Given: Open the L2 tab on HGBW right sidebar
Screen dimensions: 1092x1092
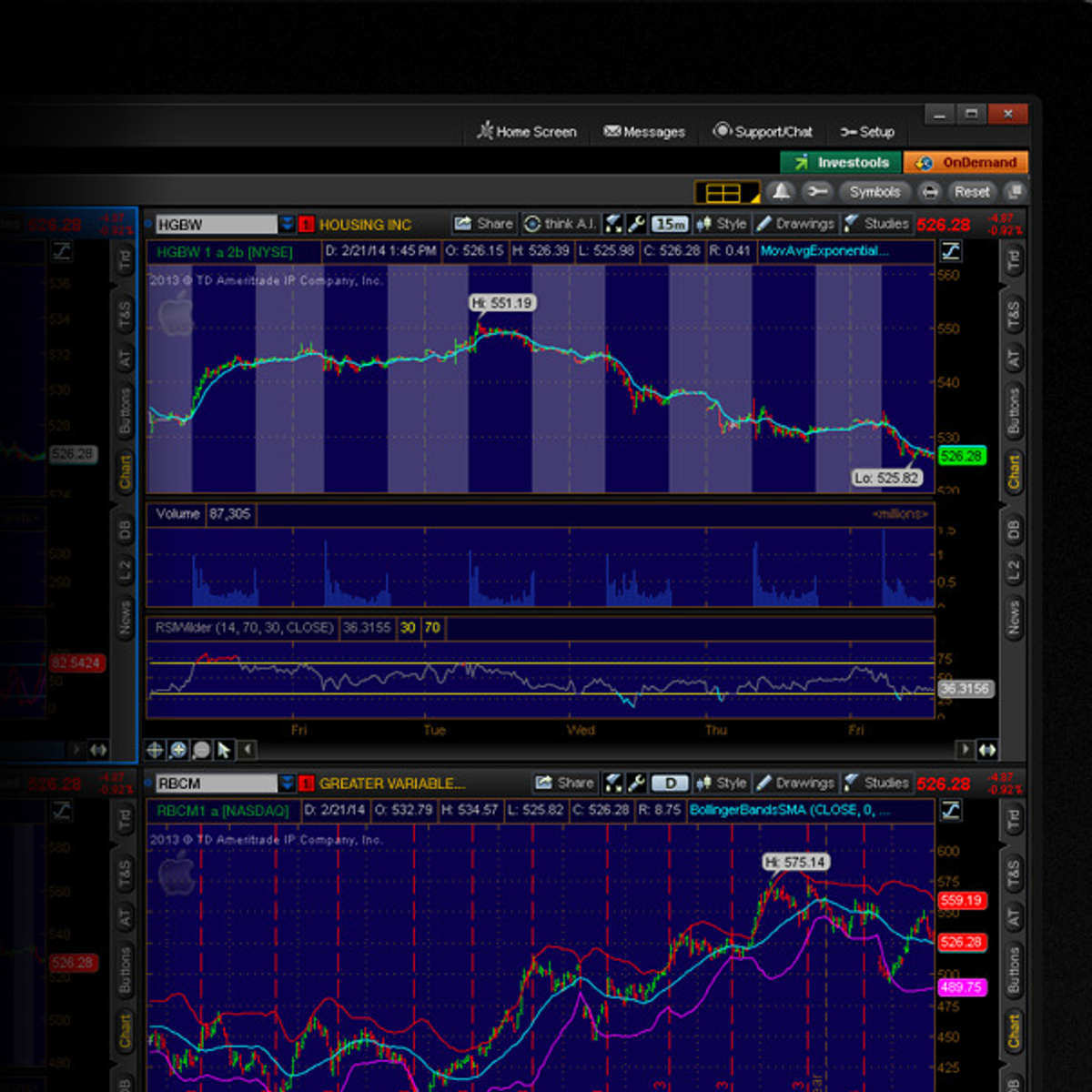Looking at the screenshot, I should pos(1013,571).
